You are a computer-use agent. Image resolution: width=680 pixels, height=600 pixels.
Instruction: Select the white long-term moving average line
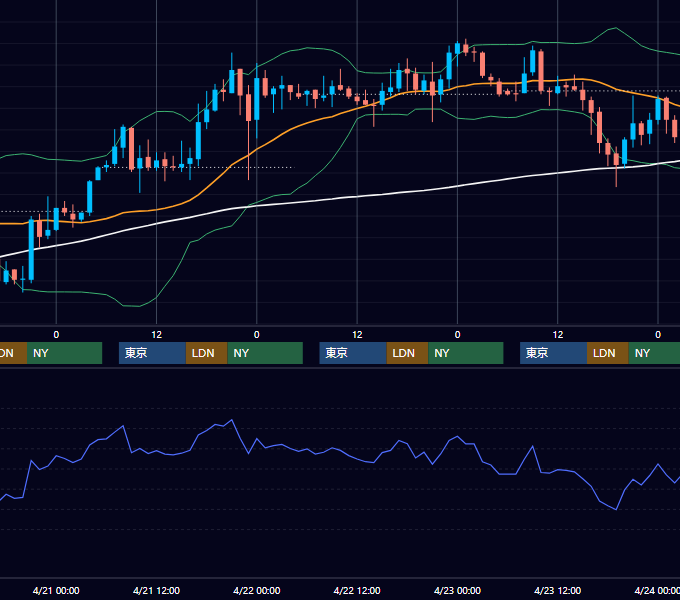tap(356, 197)
